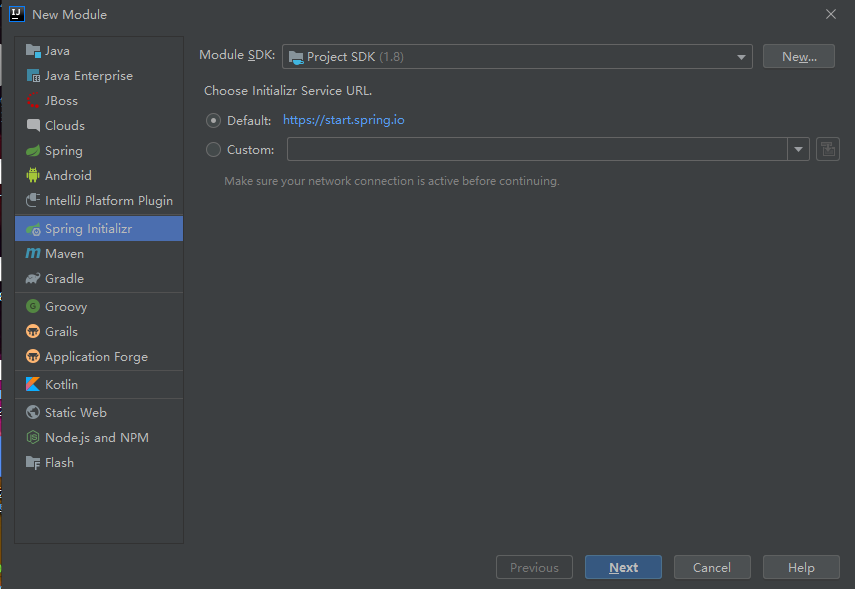The height and width of the screenshot is (589, 855).
Task: Click the Kotlin logo icon
Action: 33,384
